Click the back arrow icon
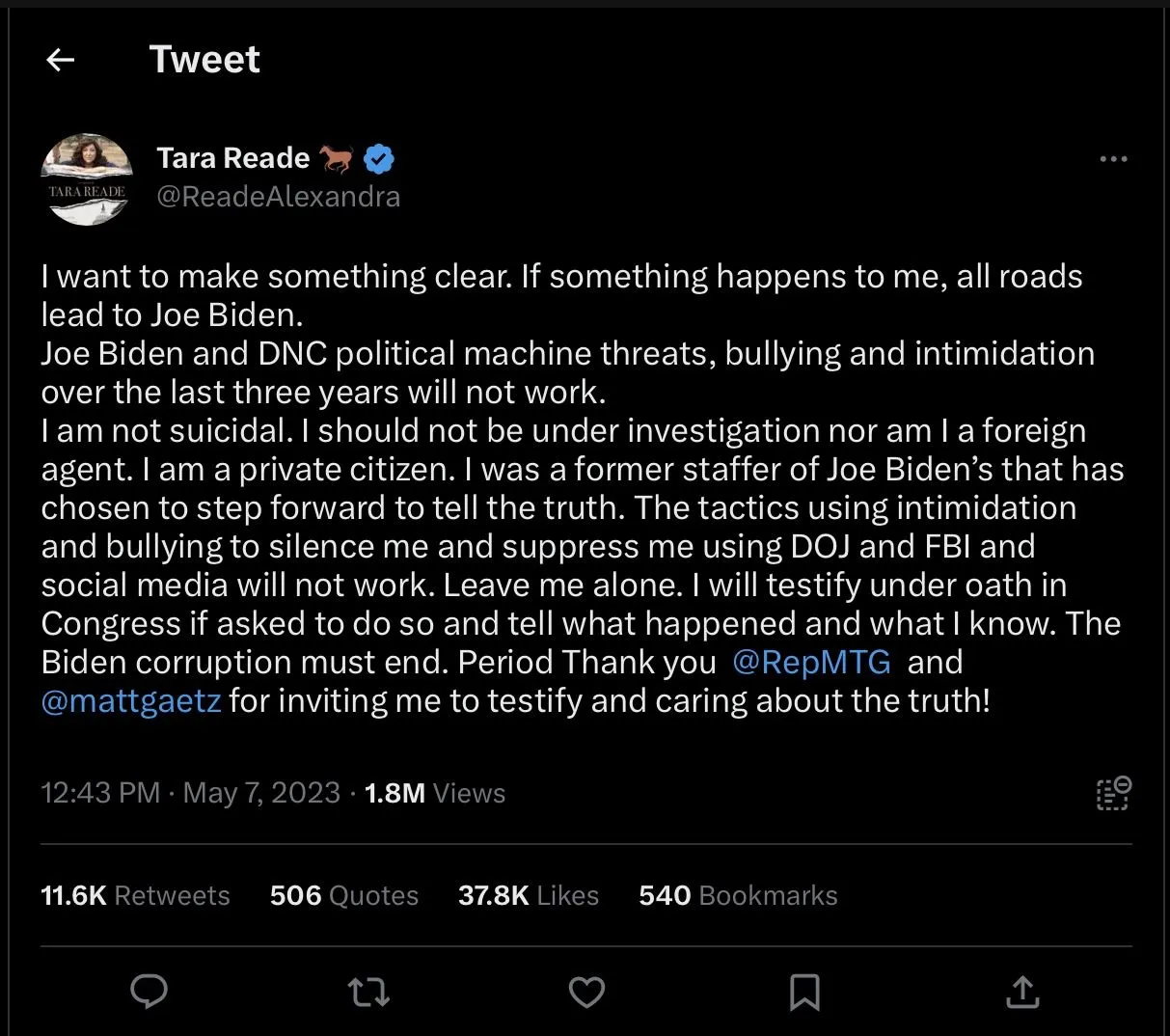Viewport: 1170px width, 1036px height. pyautogui.click(x=61, y=60)
